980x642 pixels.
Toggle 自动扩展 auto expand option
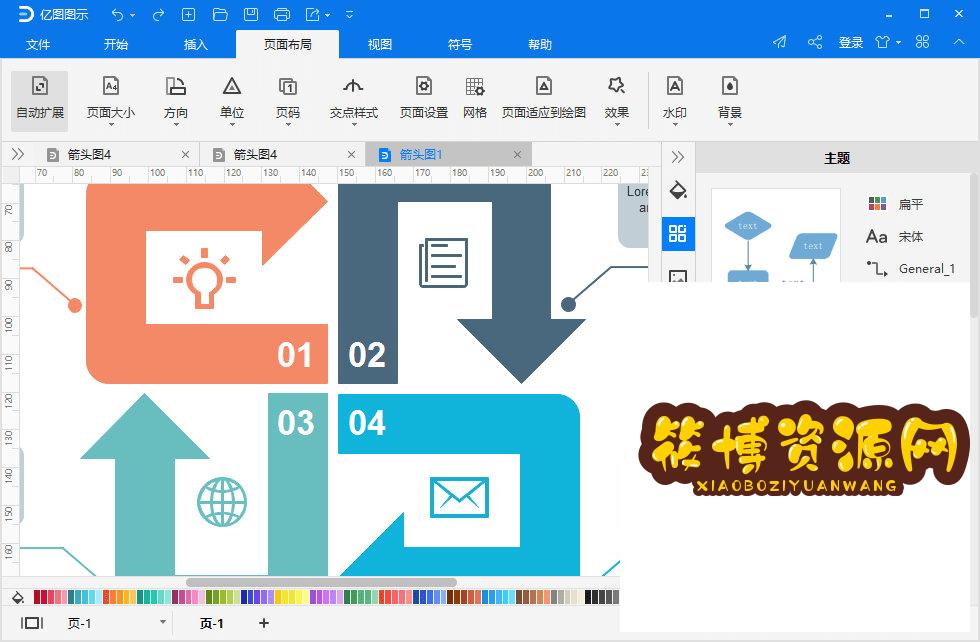[x=39, y=100]
